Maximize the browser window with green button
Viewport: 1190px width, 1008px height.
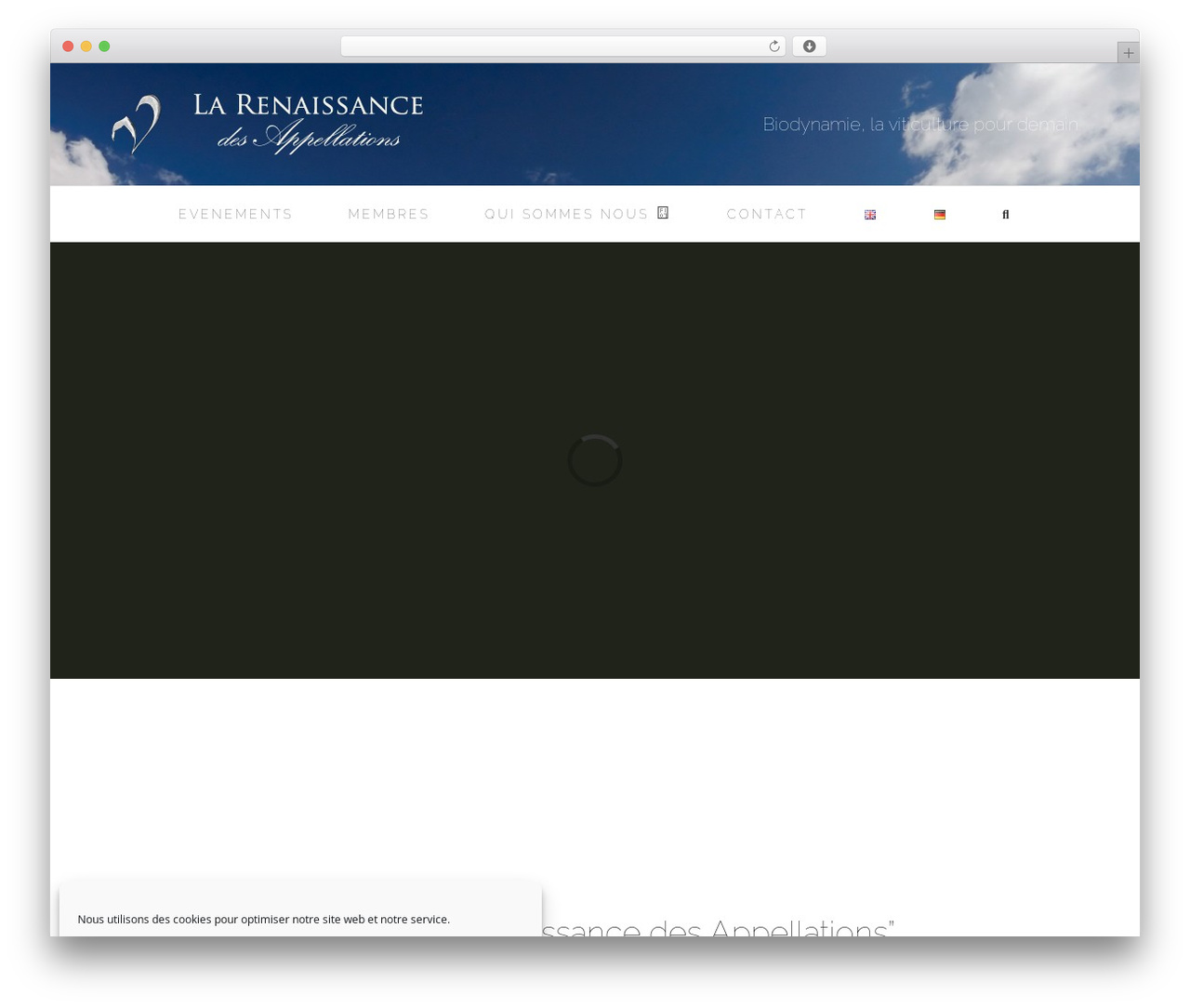[104, 46]
